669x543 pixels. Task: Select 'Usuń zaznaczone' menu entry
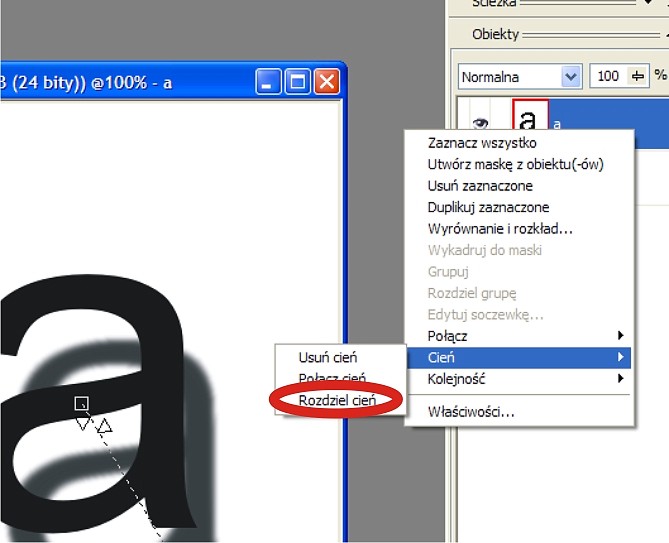click(x=480, y=186)
